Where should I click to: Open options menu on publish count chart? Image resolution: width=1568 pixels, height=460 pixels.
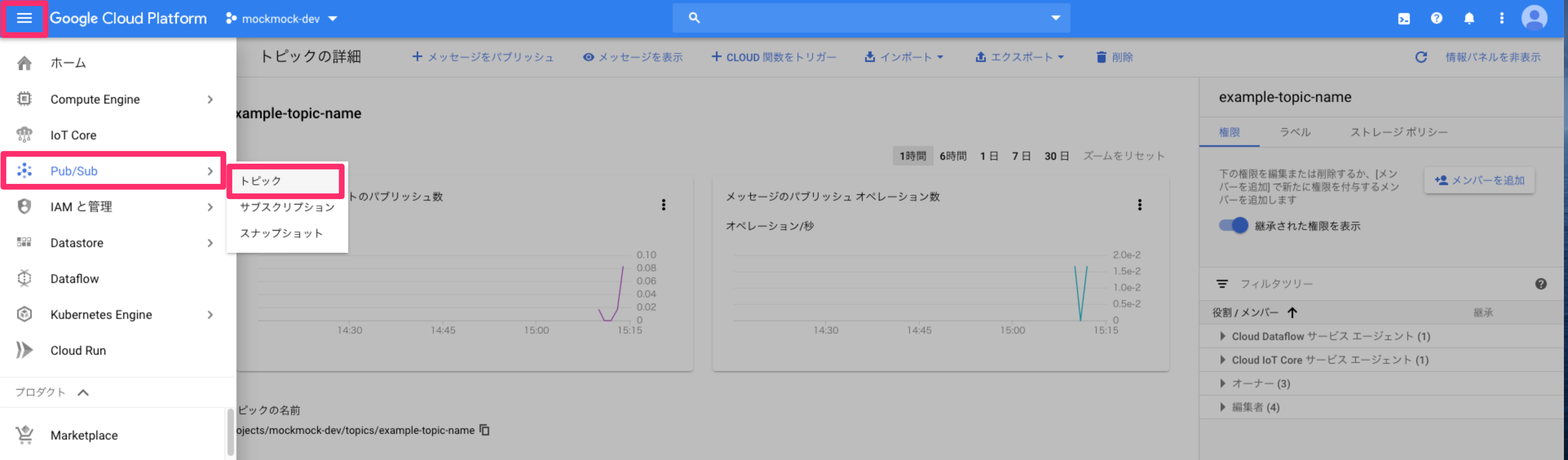663,204
